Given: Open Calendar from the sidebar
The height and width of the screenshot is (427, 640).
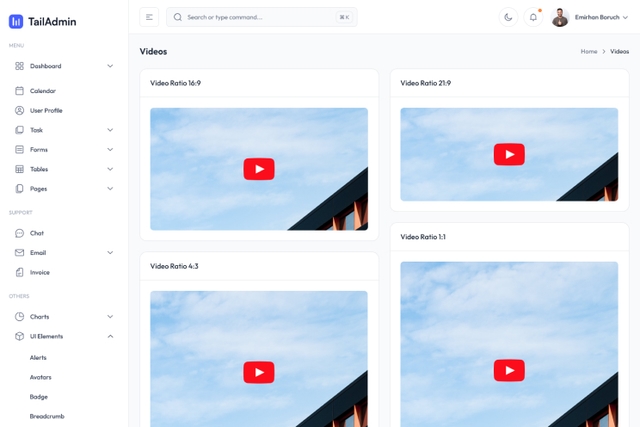Looking at the screenshot, I should tap(43, 91).
